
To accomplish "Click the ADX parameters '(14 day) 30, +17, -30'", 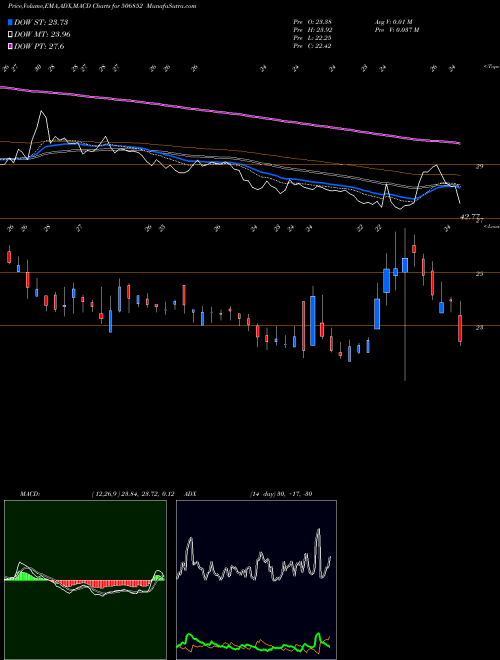I will (281, 494).
